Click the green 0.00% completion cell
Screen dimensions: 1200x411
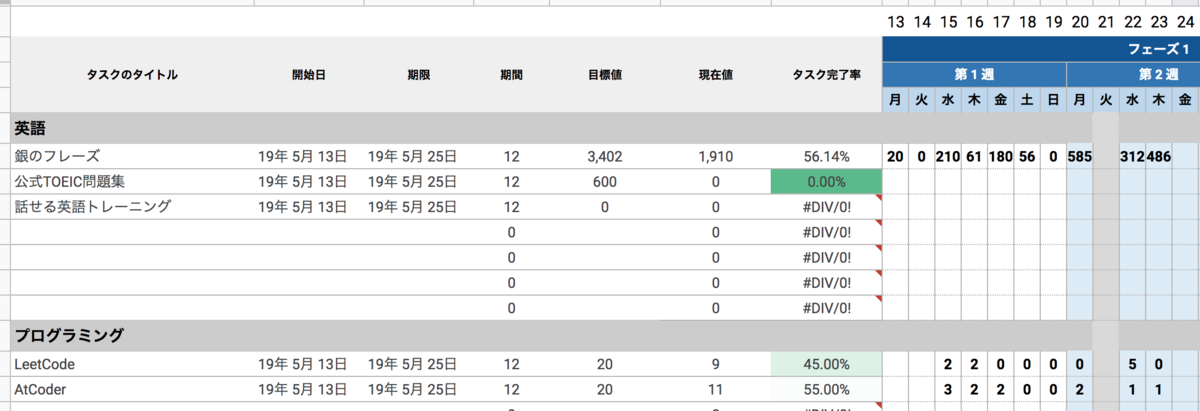point(826,182)
